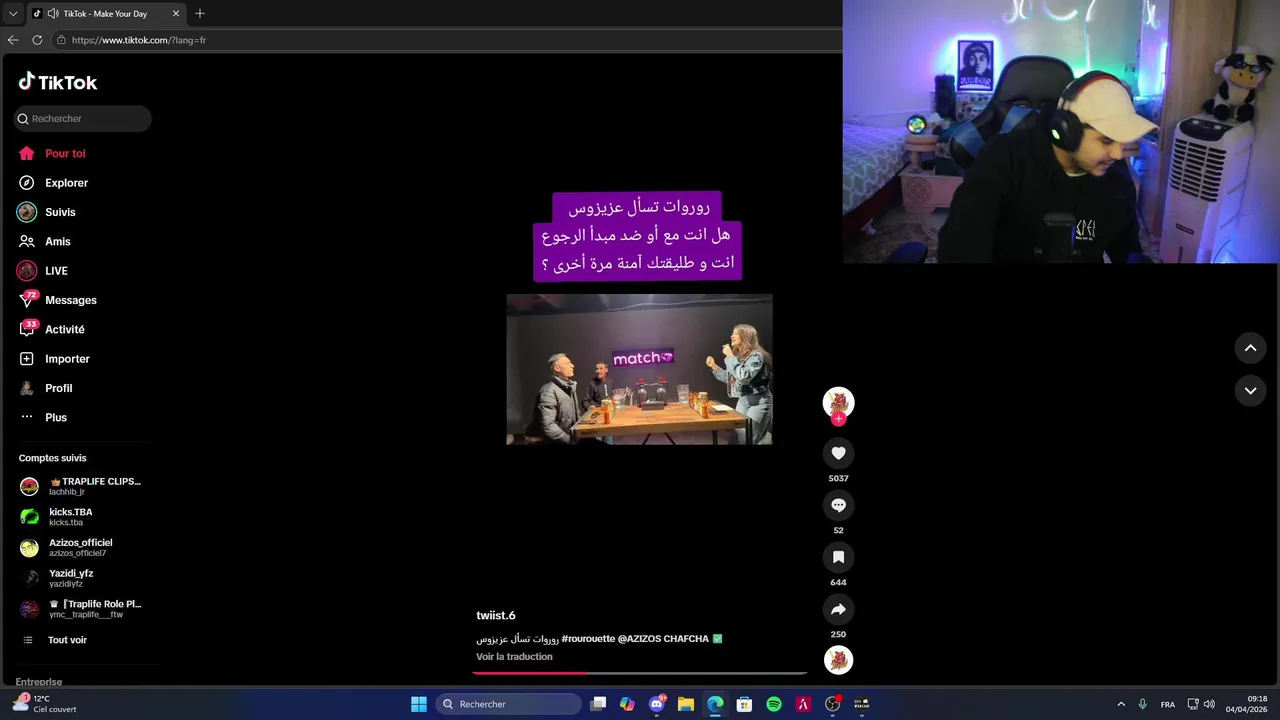Image resolution: width=1280 pixels, height=720 pixels.
Task: Open the red A app on the taskbar
Action: pyautogui.click(x=803, y=704)
